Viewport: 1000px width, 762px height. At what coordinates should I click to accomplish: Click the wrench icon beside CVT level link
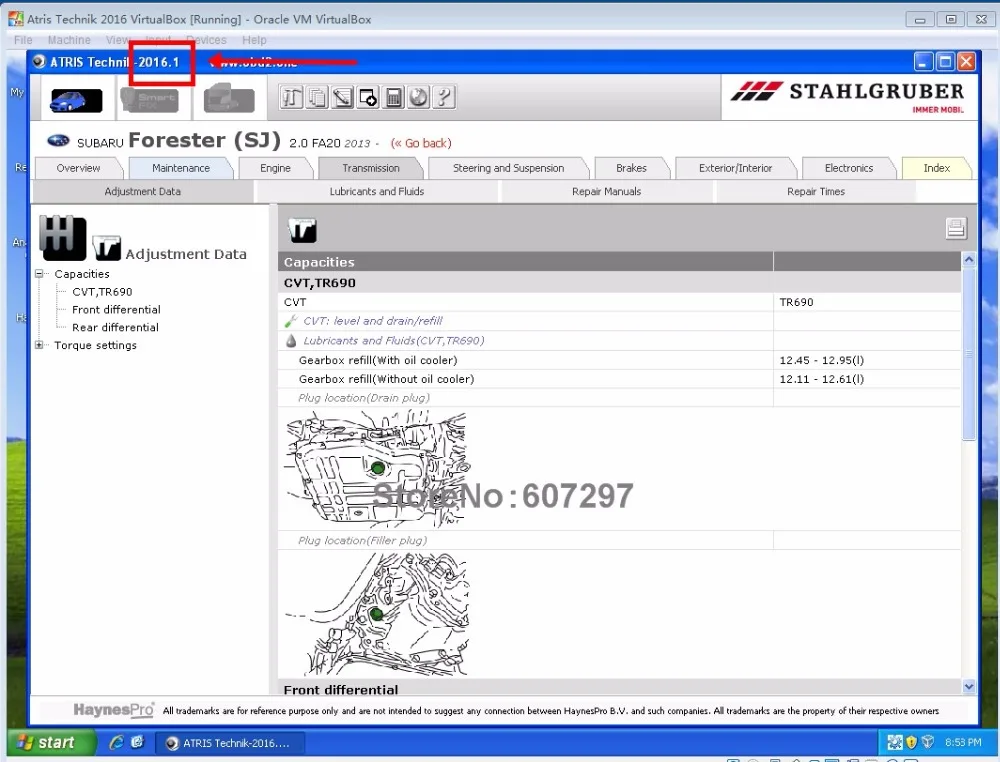pyautogui.click(x=291, y=321)
